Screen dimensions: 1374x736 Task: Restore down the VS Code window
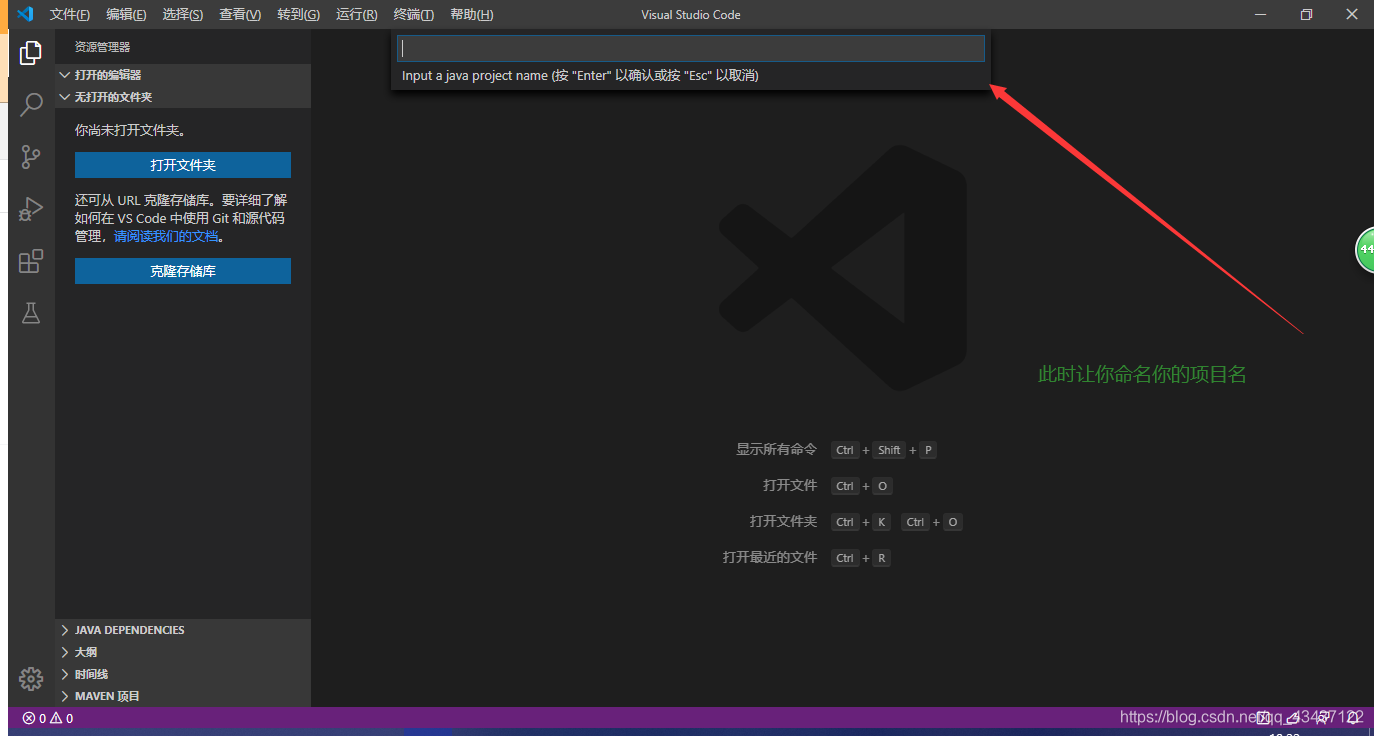1306,14
